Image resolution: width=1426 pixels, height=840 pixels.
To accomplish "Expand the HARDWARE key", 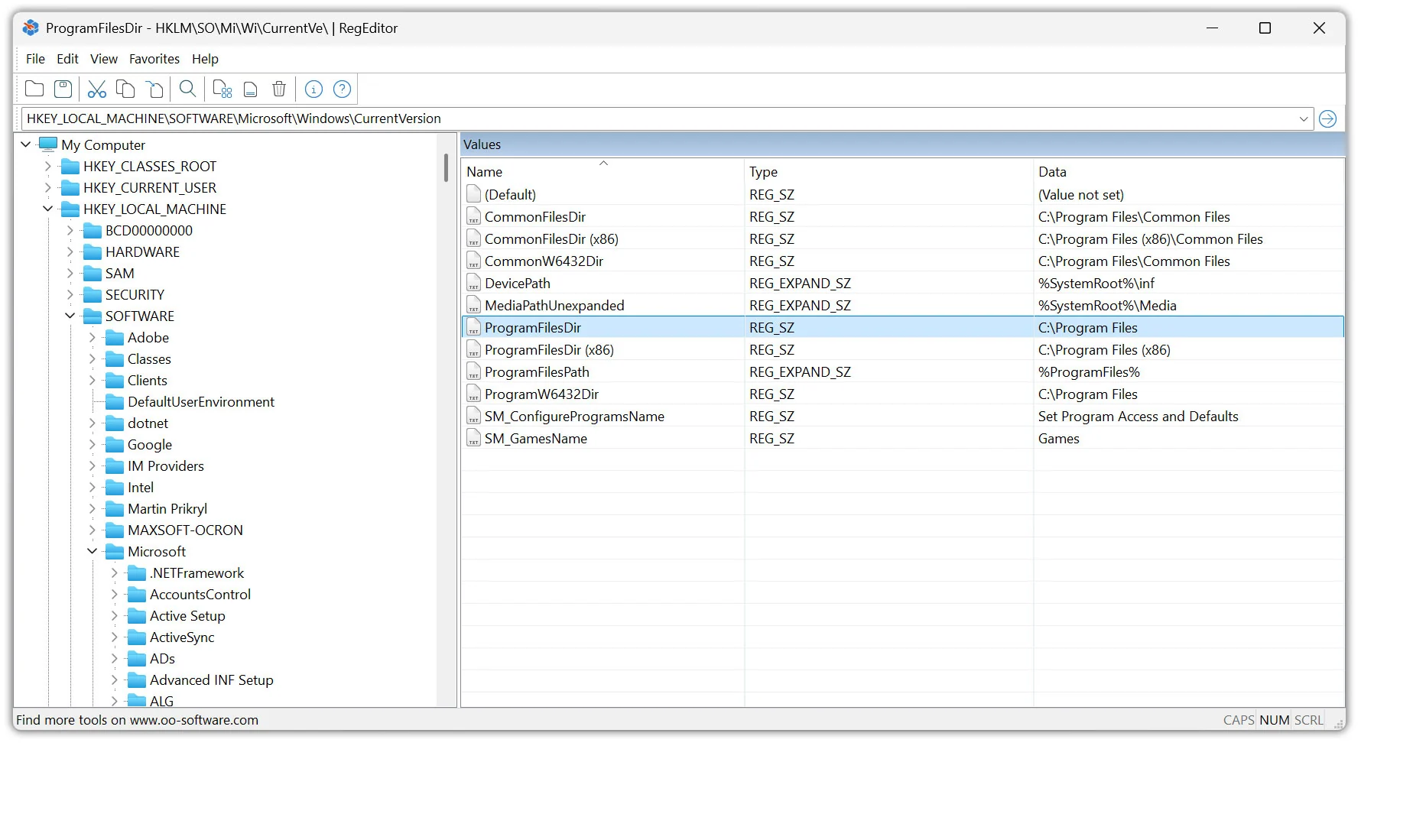I will pyautogui.click(x=70, y=251).
